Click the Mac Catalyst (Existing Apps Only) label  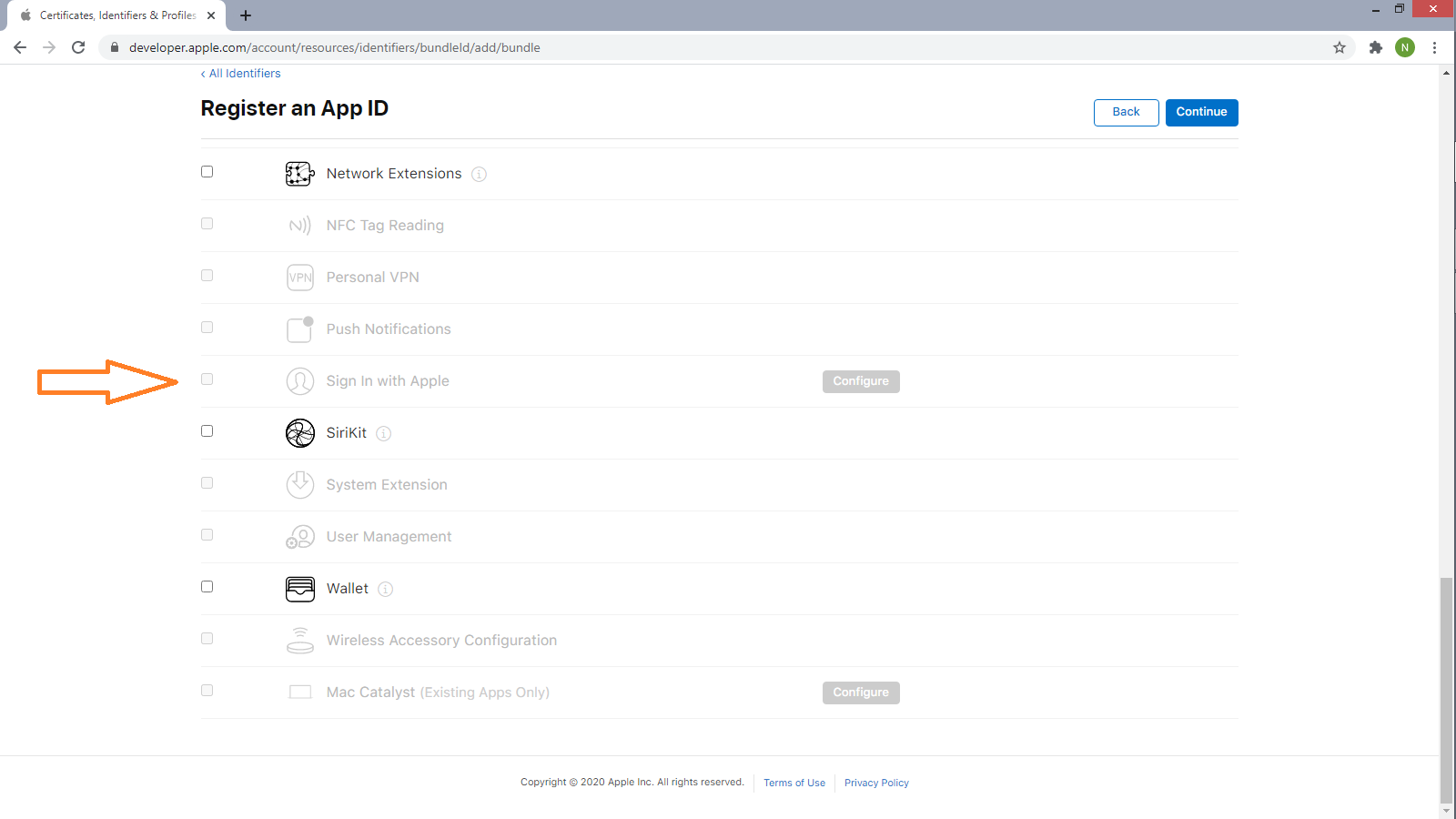click(x=438, y=693)
